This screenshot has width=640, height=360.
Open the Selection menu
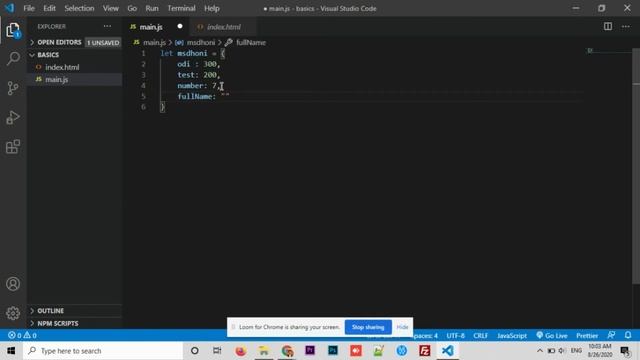click(x=79, y=8)
